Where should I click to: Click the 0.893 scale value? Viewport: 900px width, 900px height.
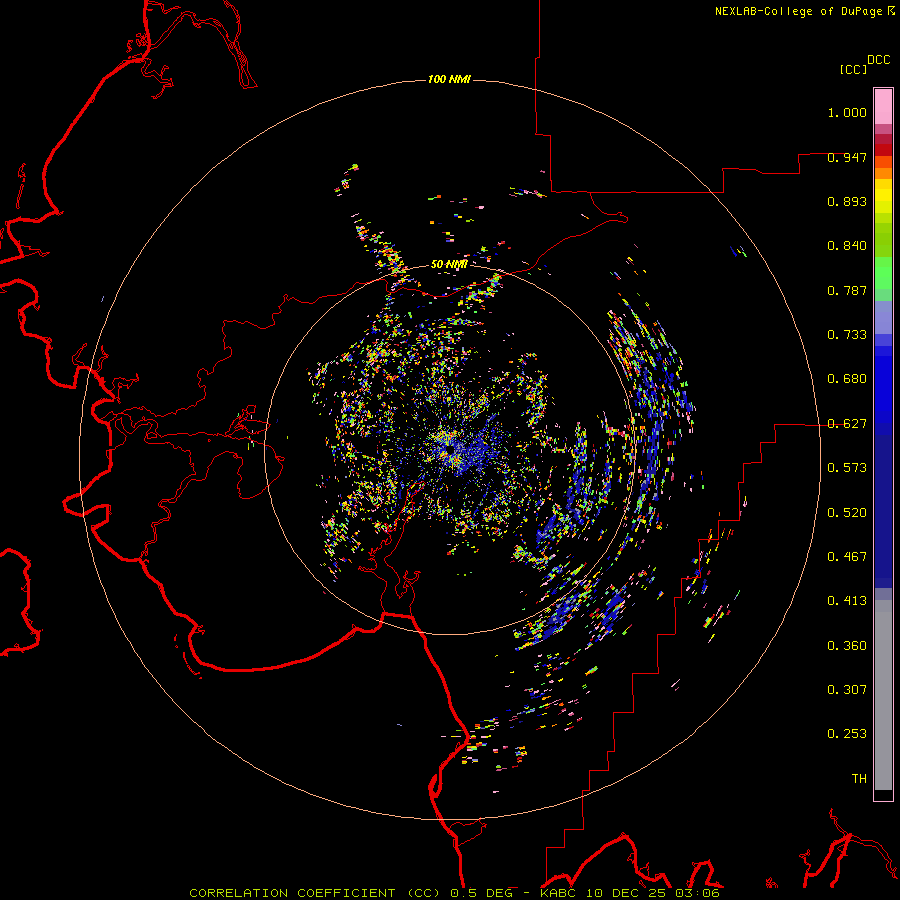point(847,201)
